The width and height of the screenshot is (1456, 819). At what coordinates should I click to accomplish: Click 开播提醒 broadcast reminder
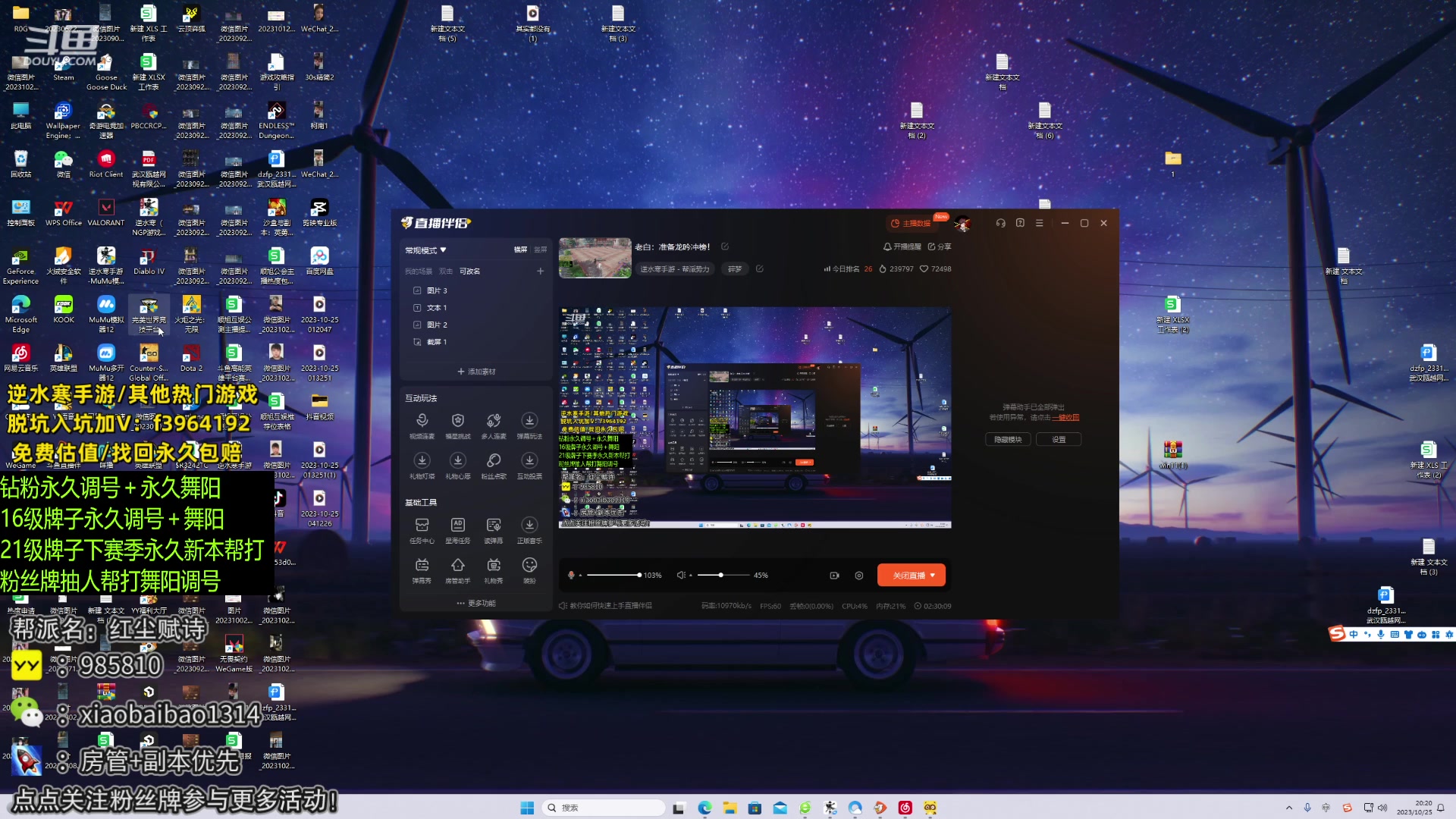[902, 246]
